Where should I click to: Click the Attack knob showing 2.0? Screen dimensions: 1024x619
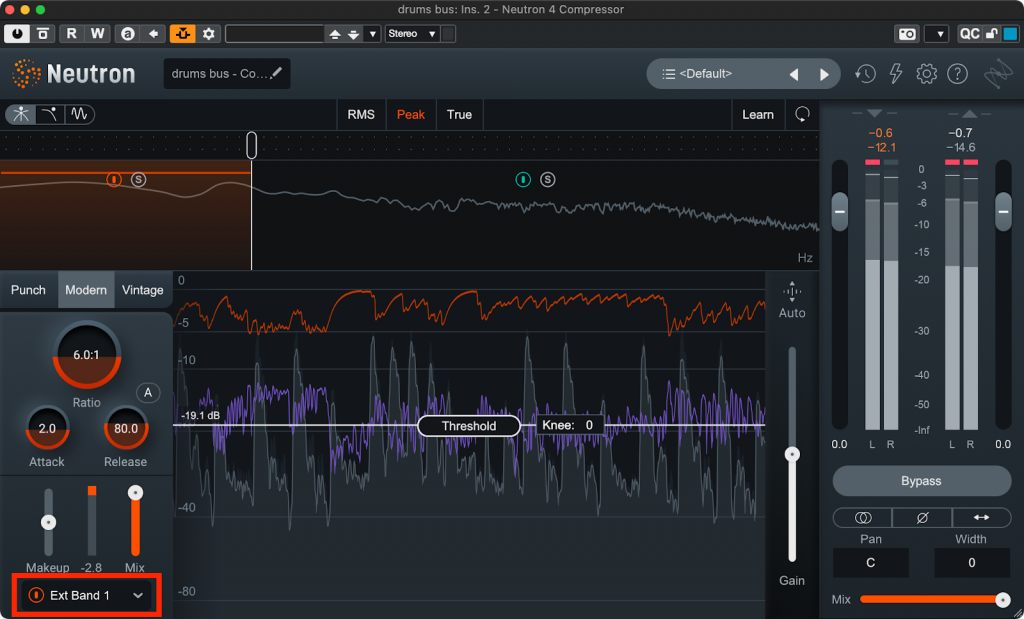tap(47, 428)
